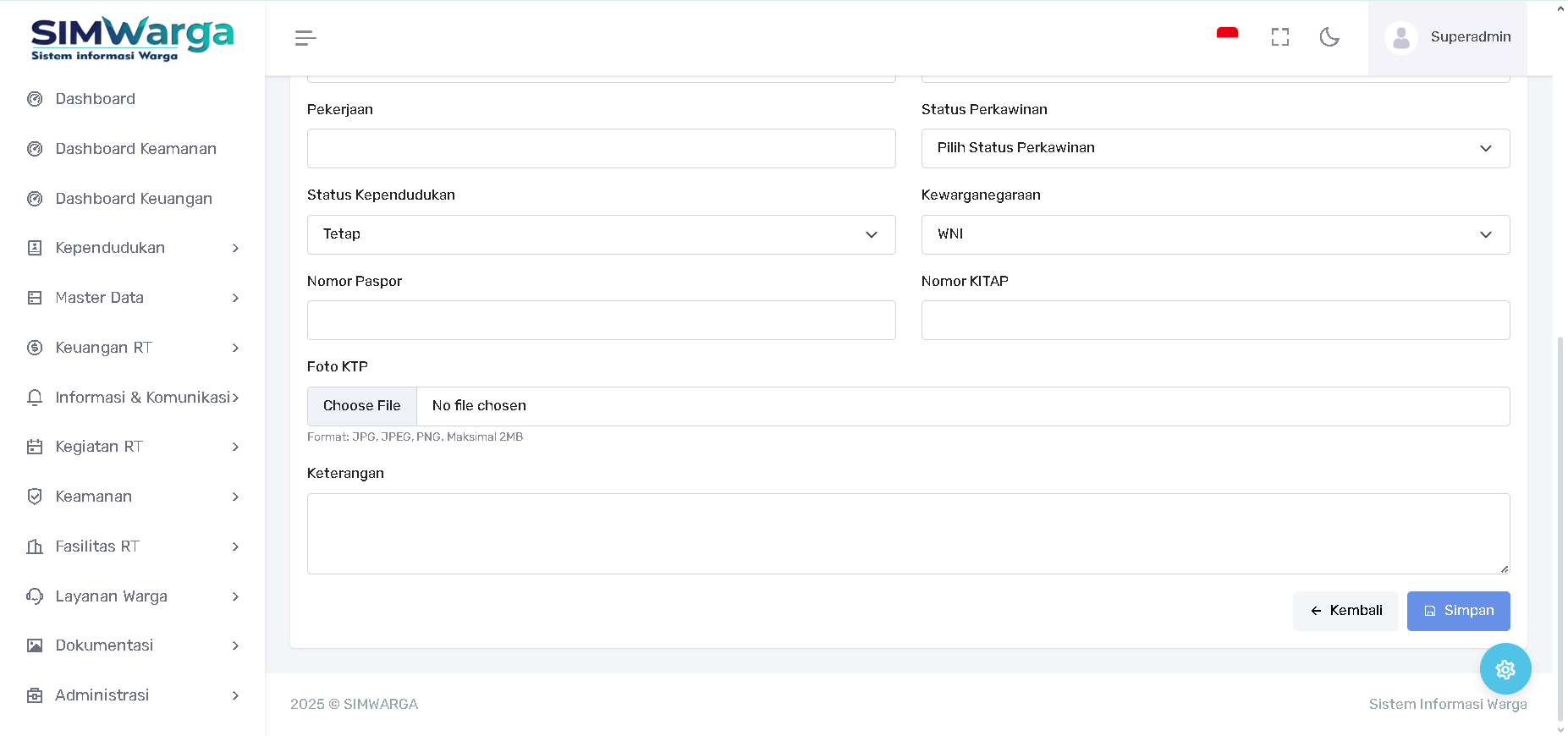The image size is (1568, 736).
Task: Focus the Keterangan text area
Action: point(908,533)
